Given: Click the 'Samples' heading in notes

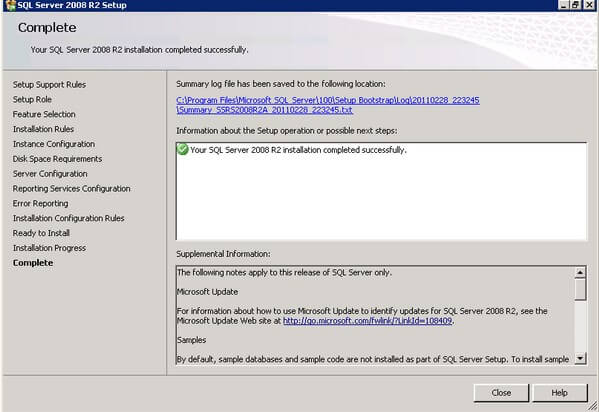Looking at the screenshot, I should point(191,340).
